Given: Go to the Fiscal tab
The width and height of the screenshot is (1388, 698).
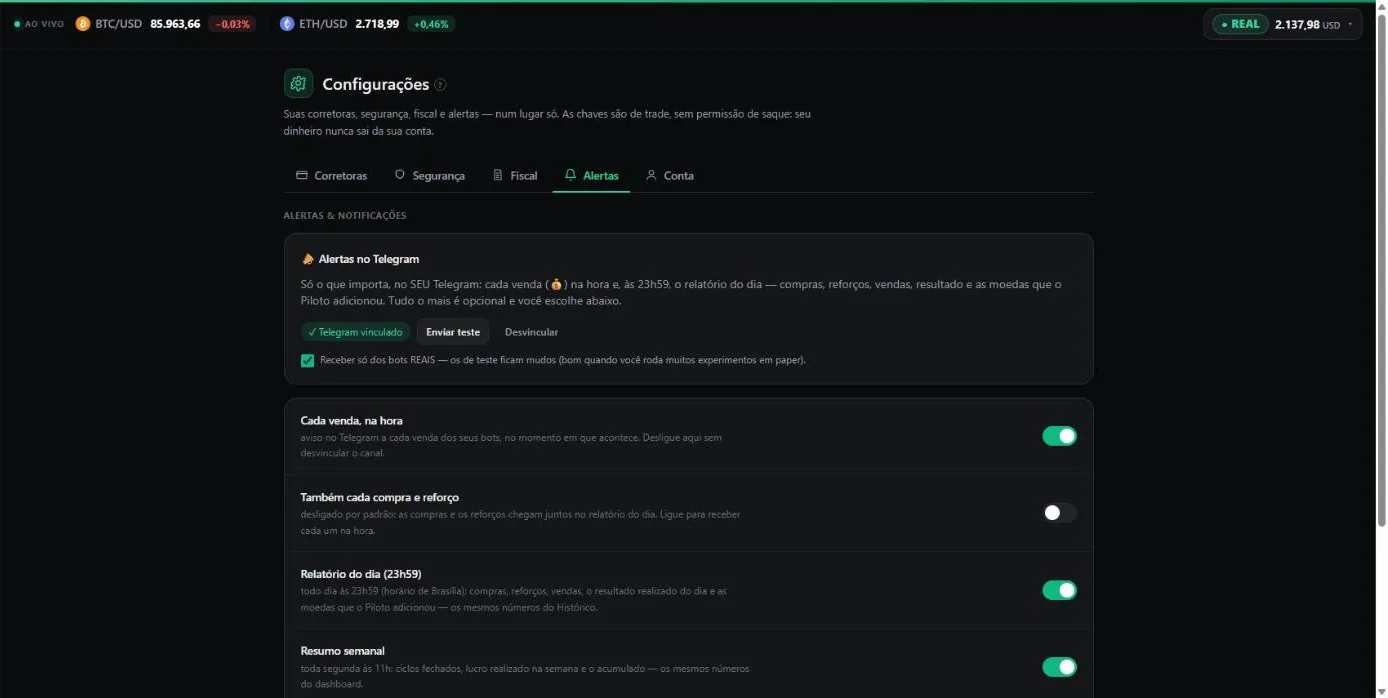Looking at the screenshot, I should (516, 175).
